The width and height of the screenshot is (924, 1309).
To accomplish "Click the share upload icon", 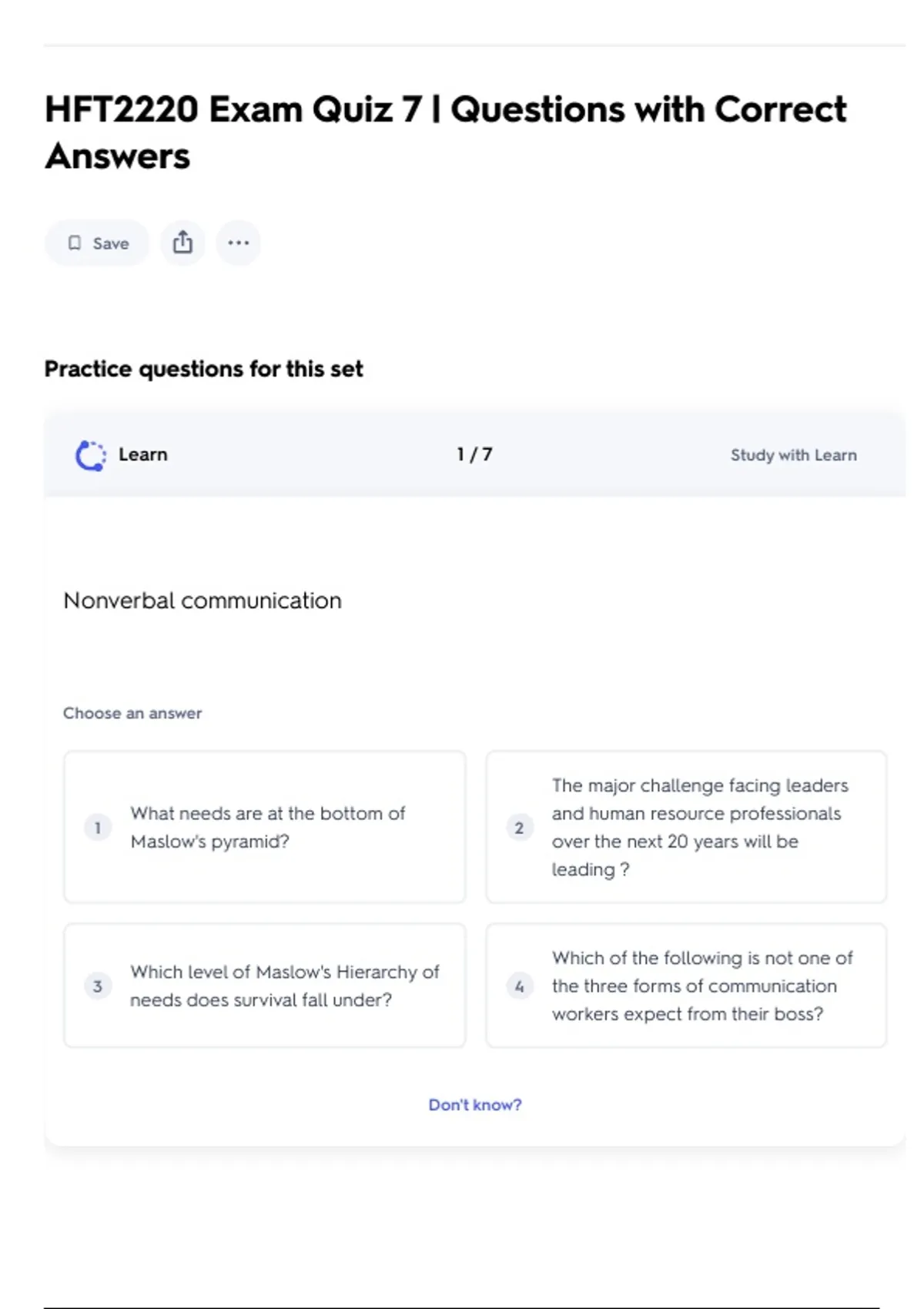I will point(182,243).
